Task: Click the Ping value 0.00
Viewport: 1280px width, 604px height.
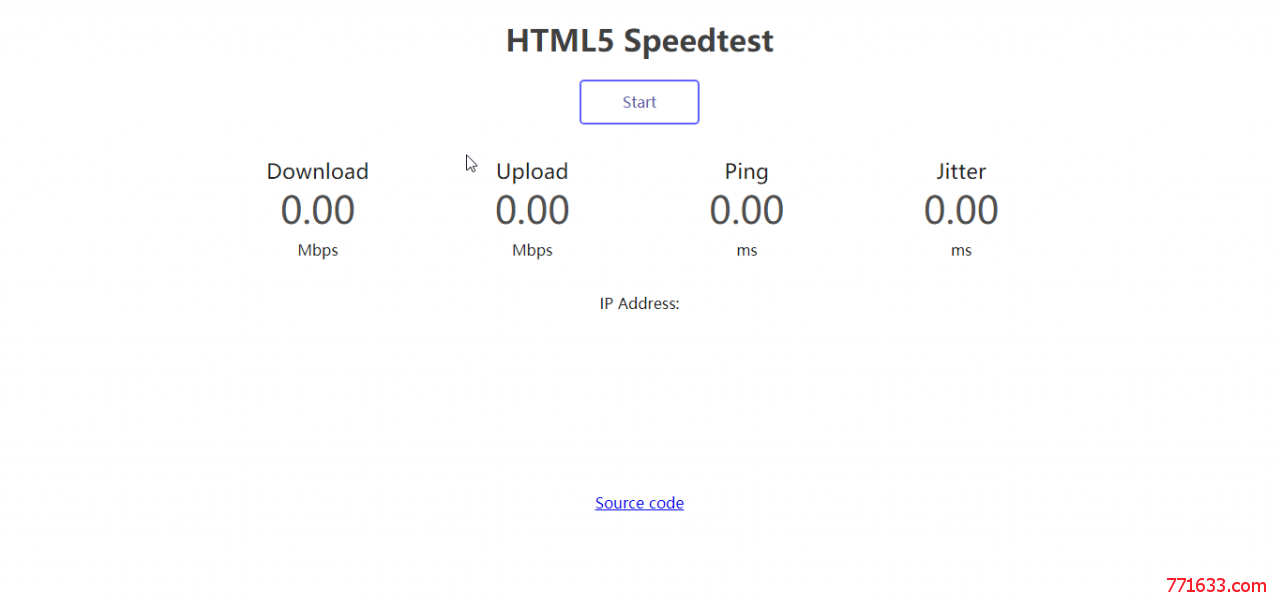Action: point(747,211)
